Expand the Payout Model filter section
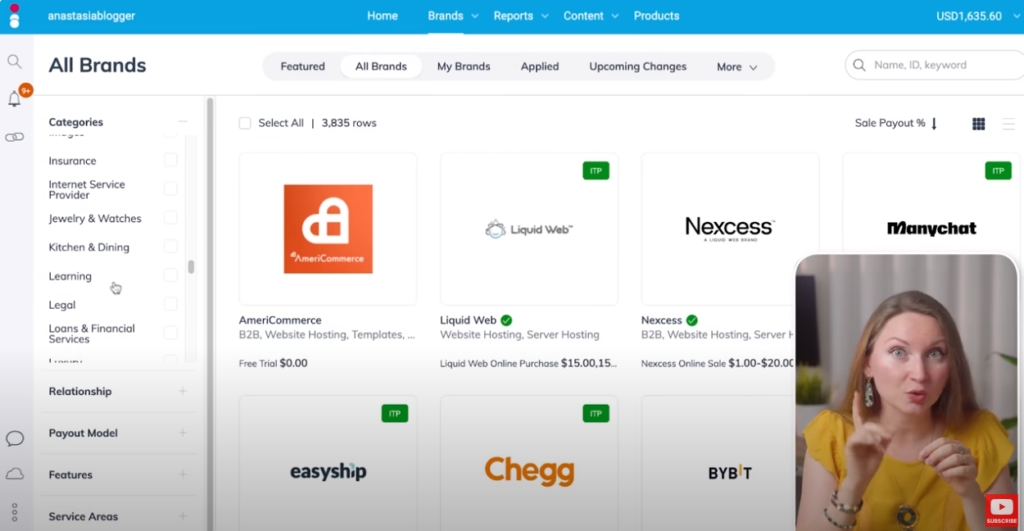Screen dimensions: 1024x531 coord(183,432)
